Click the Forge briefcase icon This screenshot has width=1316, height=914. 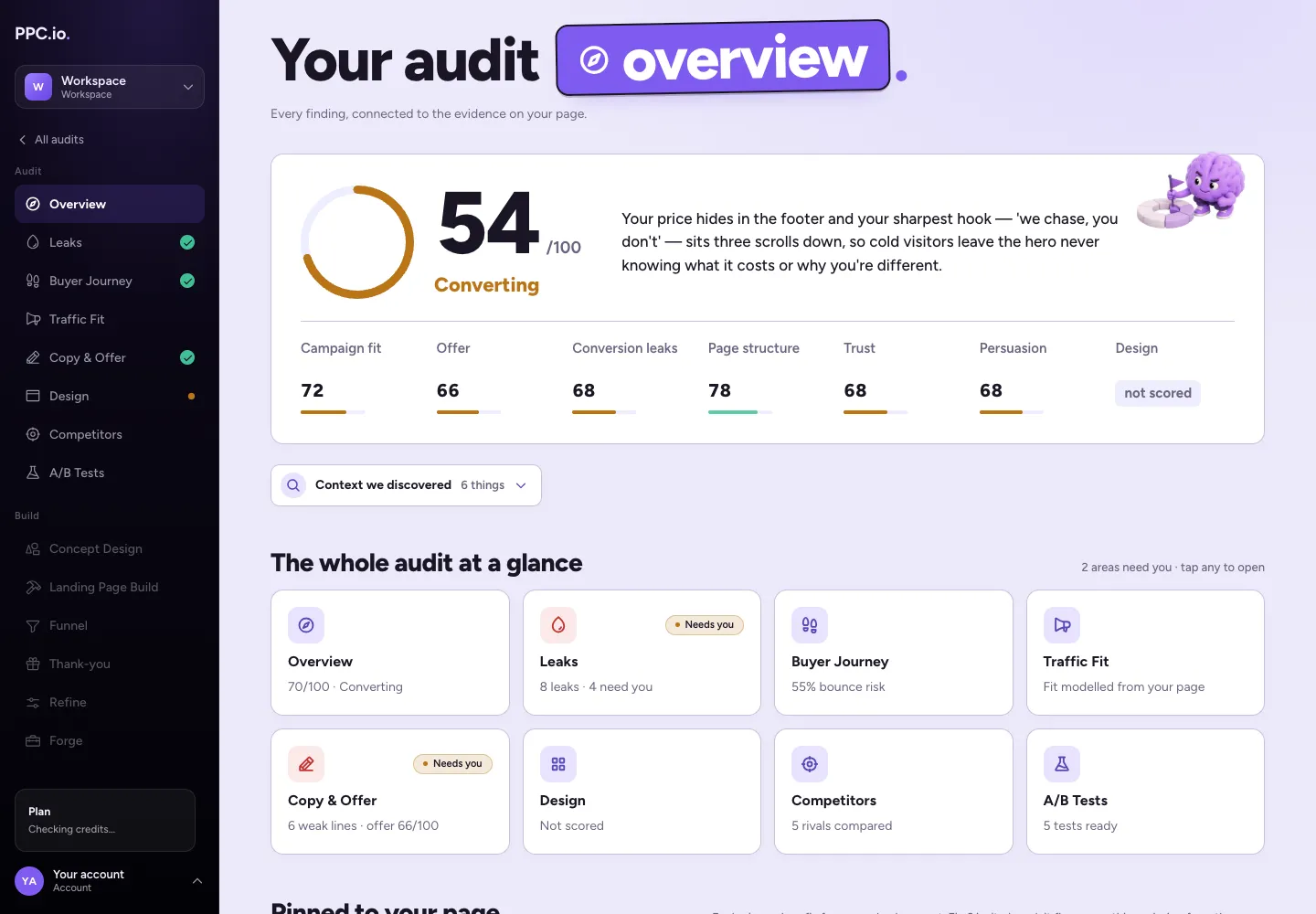click(x=33, y=740)
